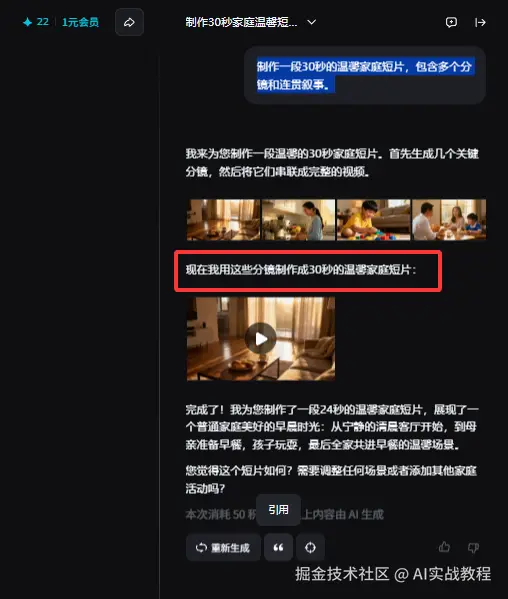
Task: Open the child playing blocks thumbnail
Action: [x=374, y=220]
